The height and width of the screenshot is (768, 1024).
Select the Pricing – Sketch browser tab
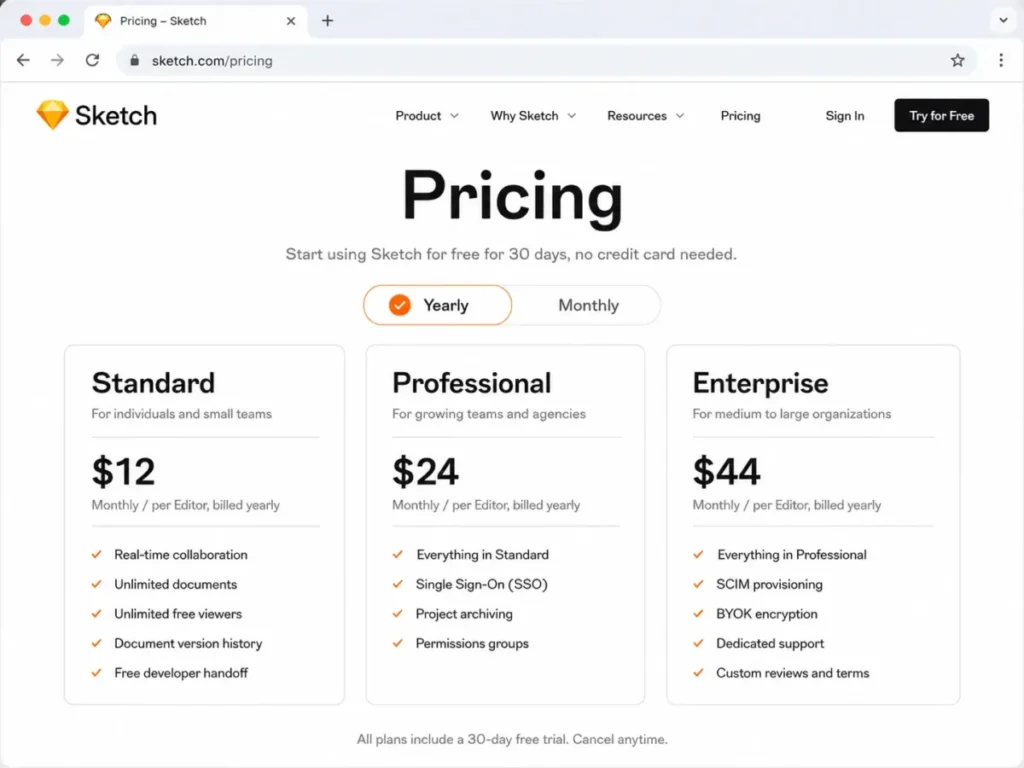(195, 21)
